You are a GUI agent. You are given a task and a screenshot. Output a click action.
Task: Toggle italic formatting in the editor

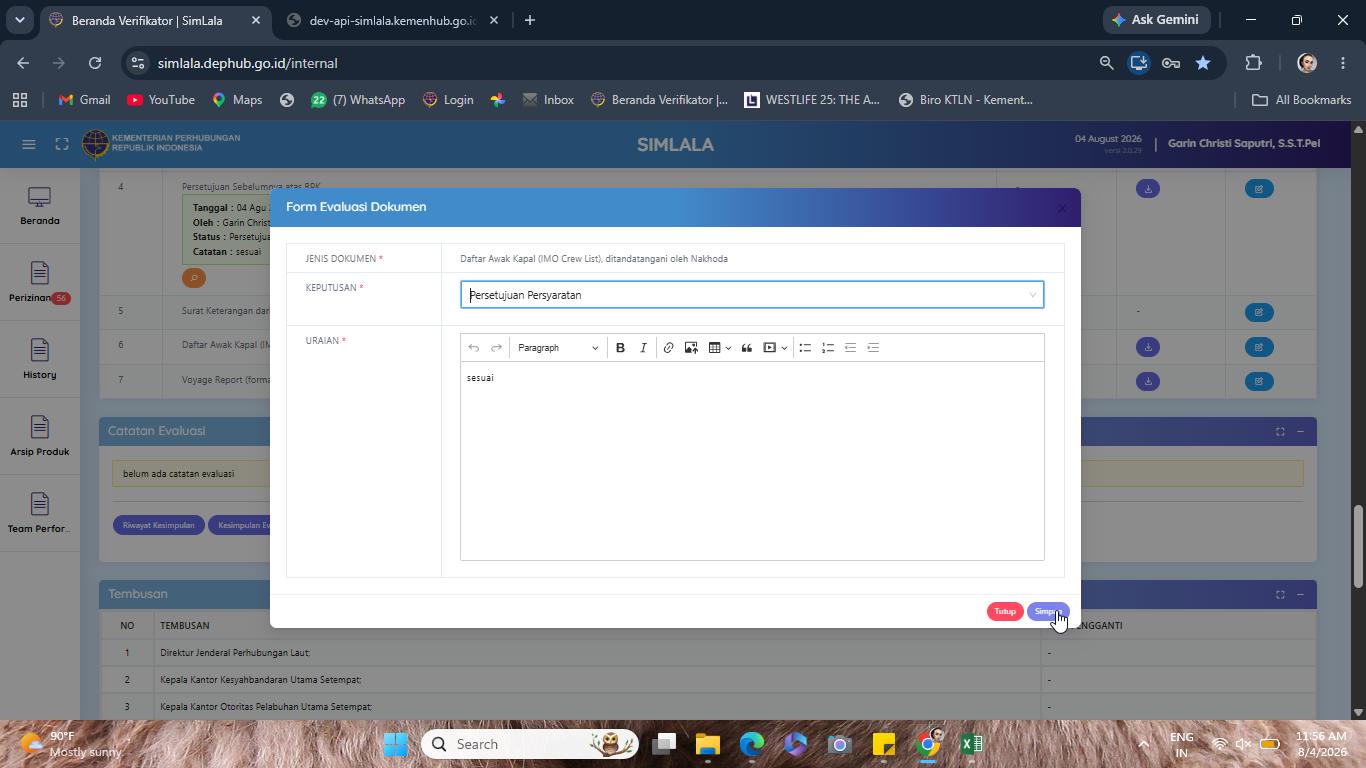[x=643, y=348]
